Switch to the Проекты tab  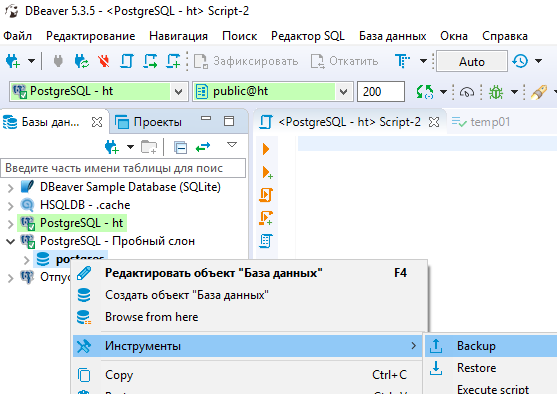tap(148, 122)
